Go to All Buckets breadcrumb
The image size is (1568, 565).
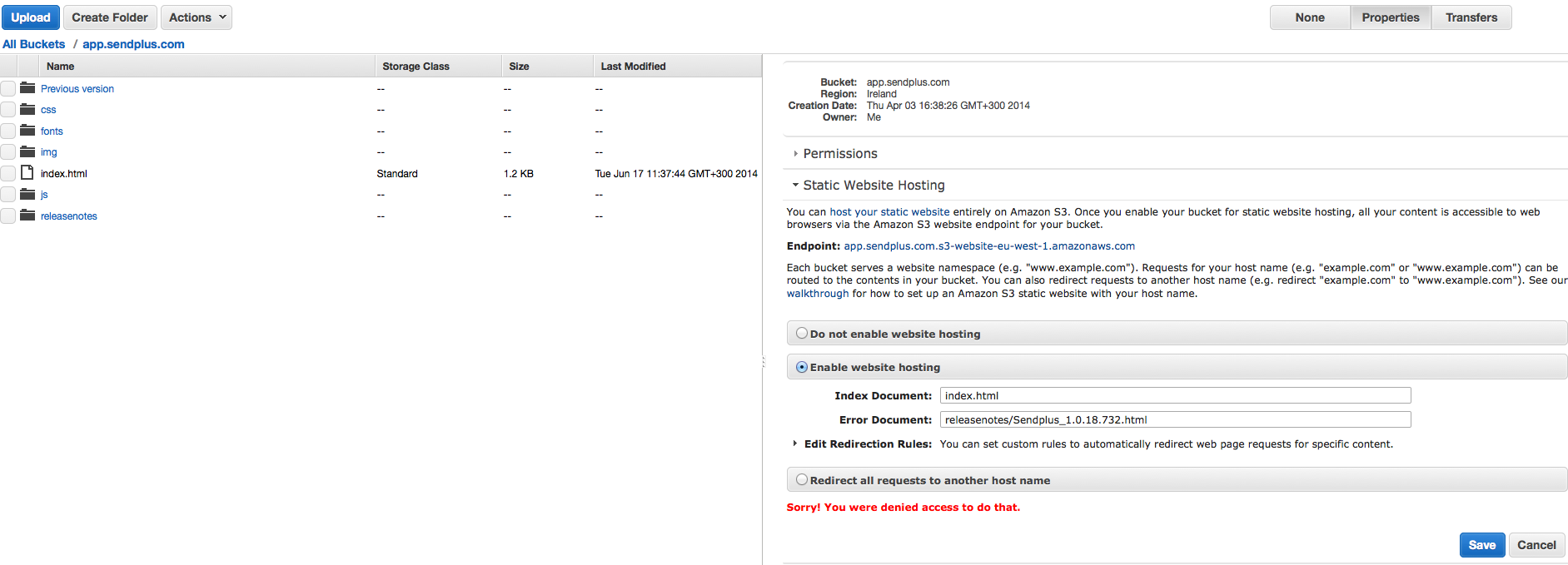34,44
